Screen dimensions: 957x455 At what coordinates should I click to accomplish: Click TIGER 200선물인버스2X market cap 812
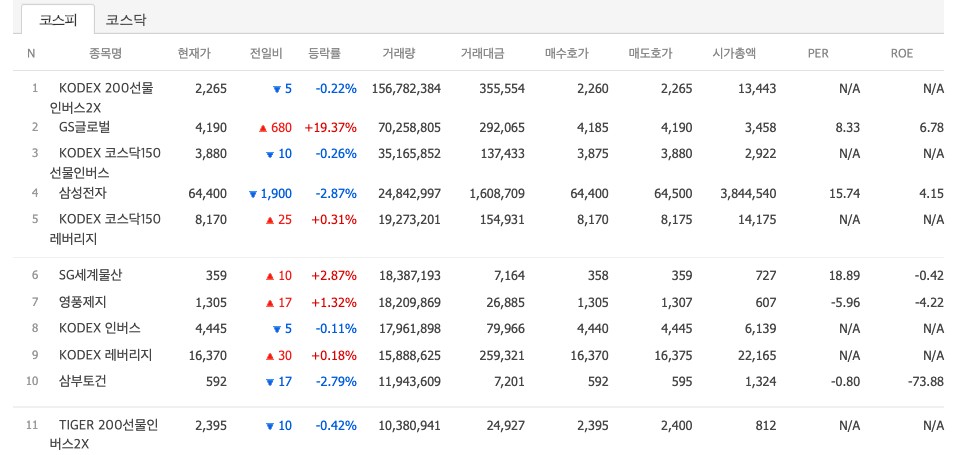[x=766, y=424]
